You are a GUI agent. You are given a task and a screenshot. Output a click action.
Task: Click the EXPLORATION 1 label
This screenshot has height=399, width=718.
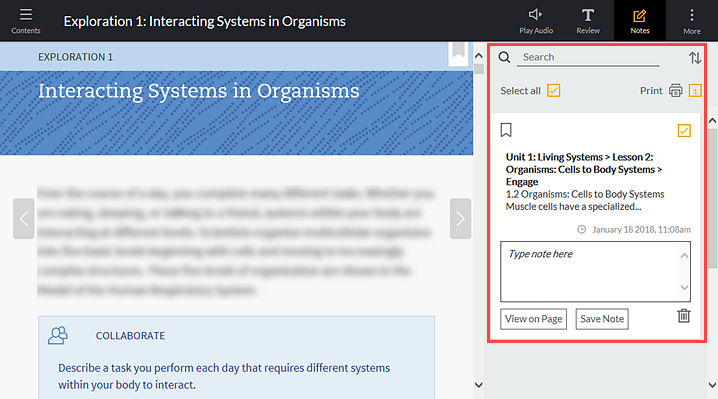pos(75,57)
